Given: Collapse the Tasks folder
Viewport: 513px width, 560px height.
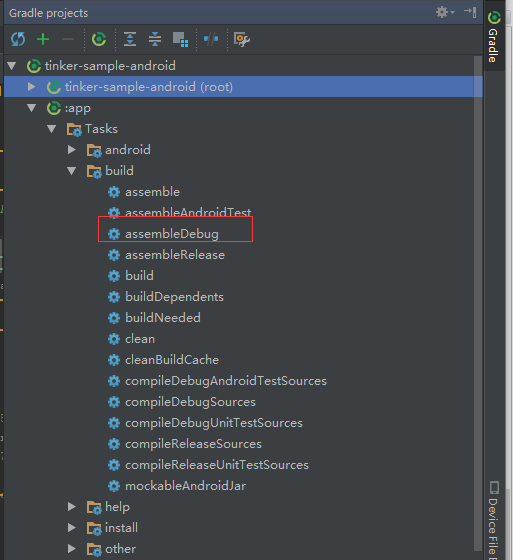Looking at the screenshot, I should coord(52,129).
